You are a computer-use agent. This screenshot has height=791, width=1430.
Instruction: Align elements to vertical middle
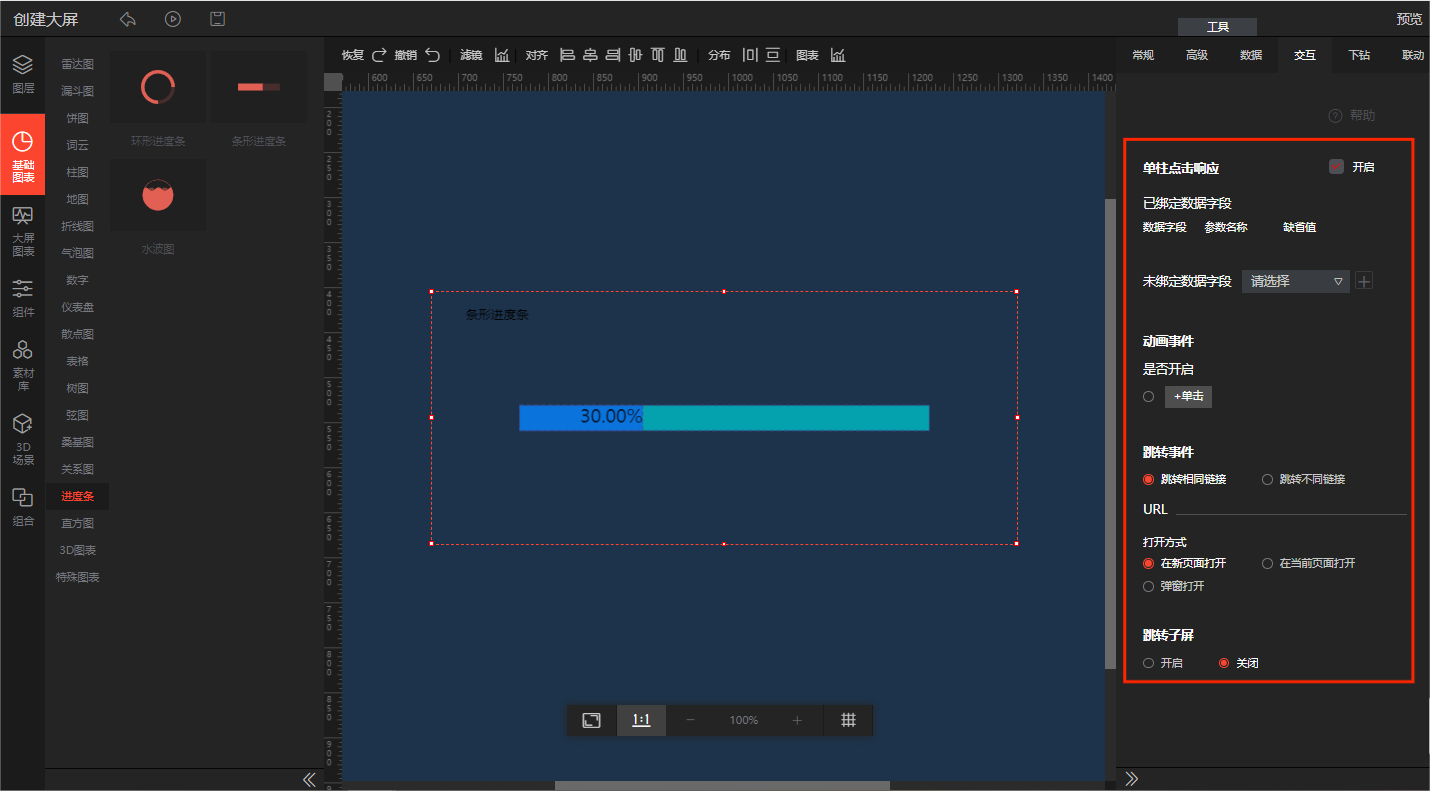635,55
